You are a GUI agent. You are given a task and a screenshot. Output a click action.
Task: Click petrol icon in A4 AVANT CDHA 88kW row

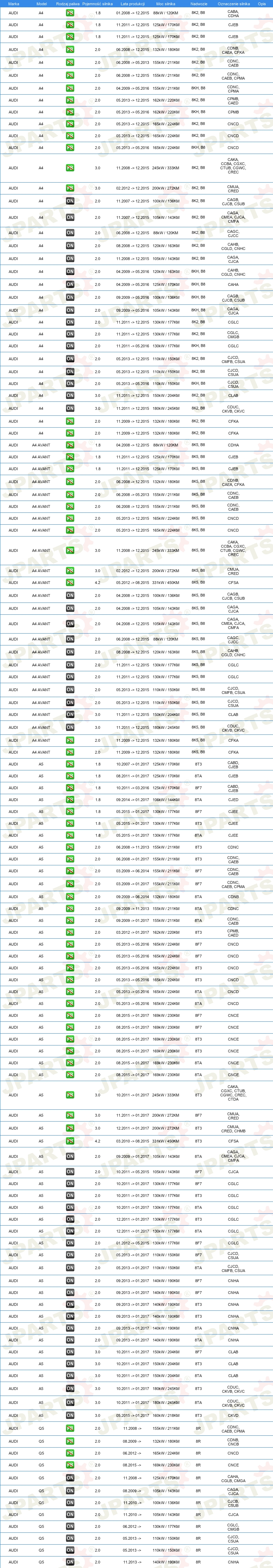pos(70,445)
